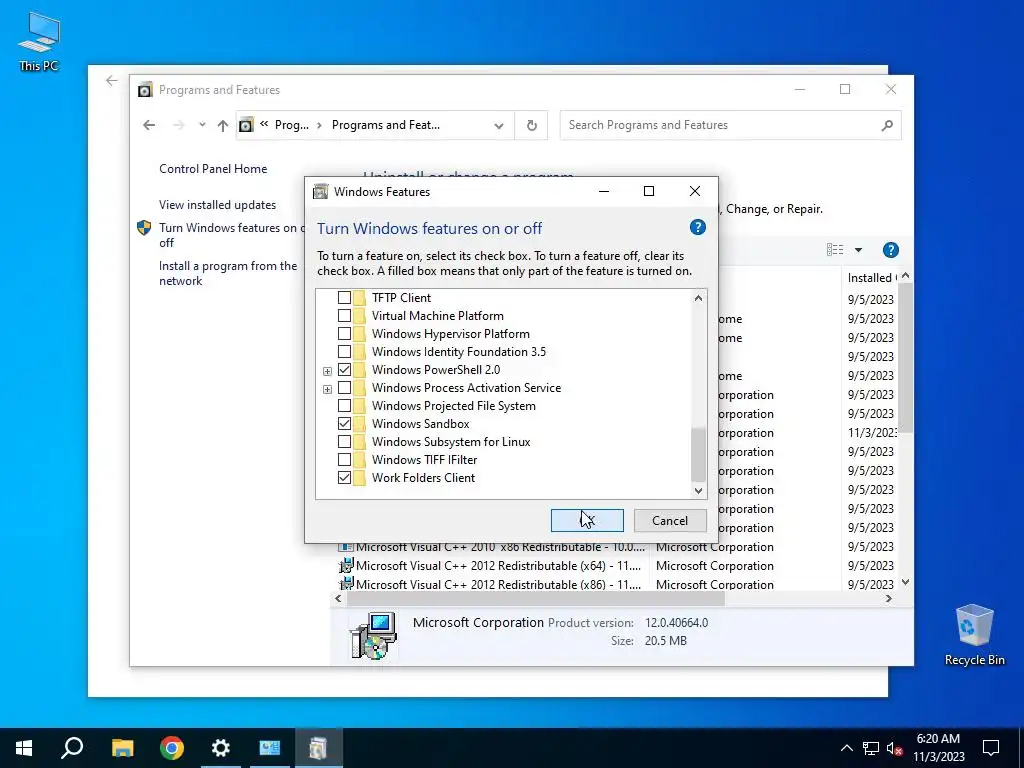Click the focused OK button in Windows Features

pyautogui.click(x=587, y=520)
